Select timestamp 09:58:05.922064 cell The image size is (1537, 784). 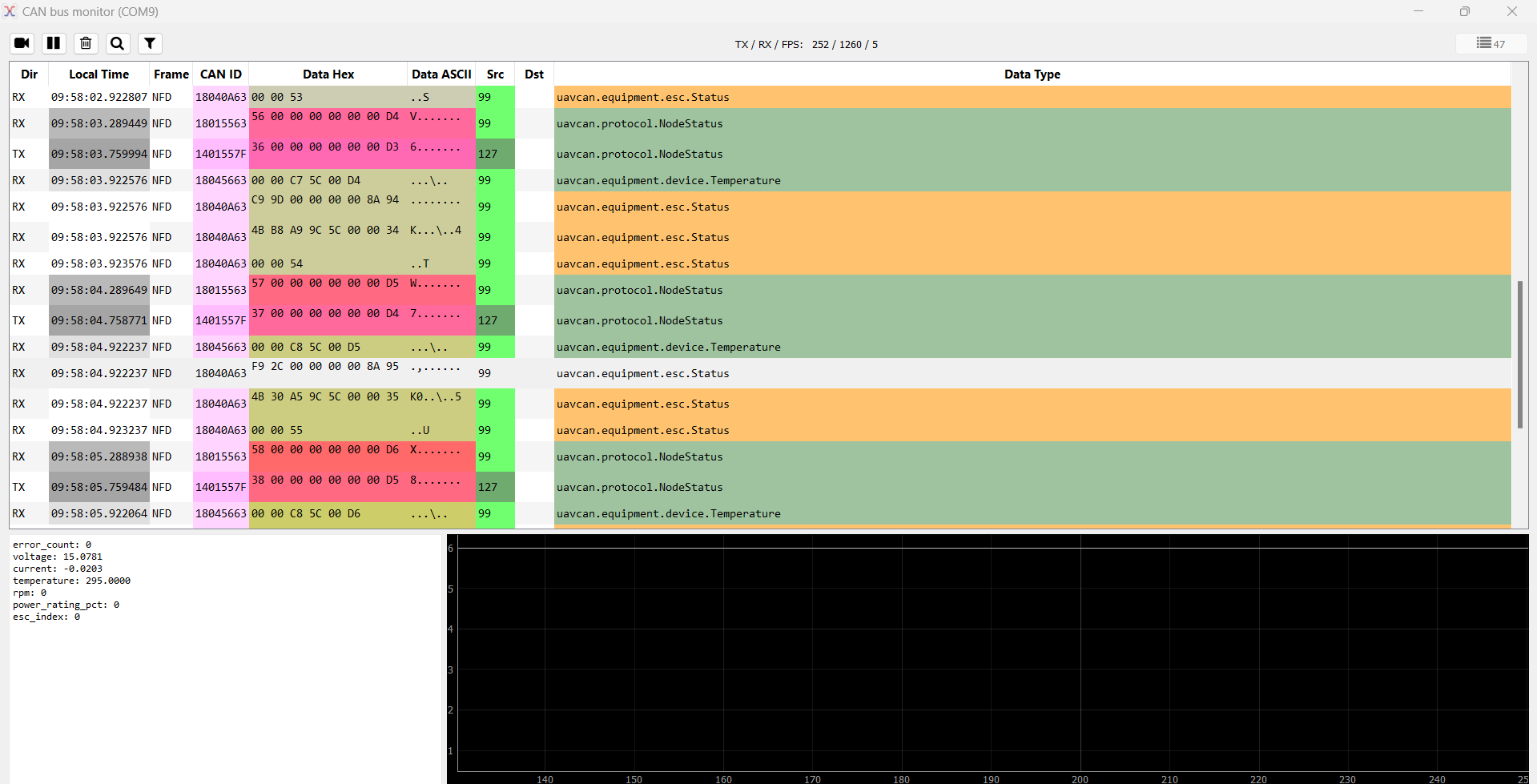pyautogui.click(x=99, y=513)
